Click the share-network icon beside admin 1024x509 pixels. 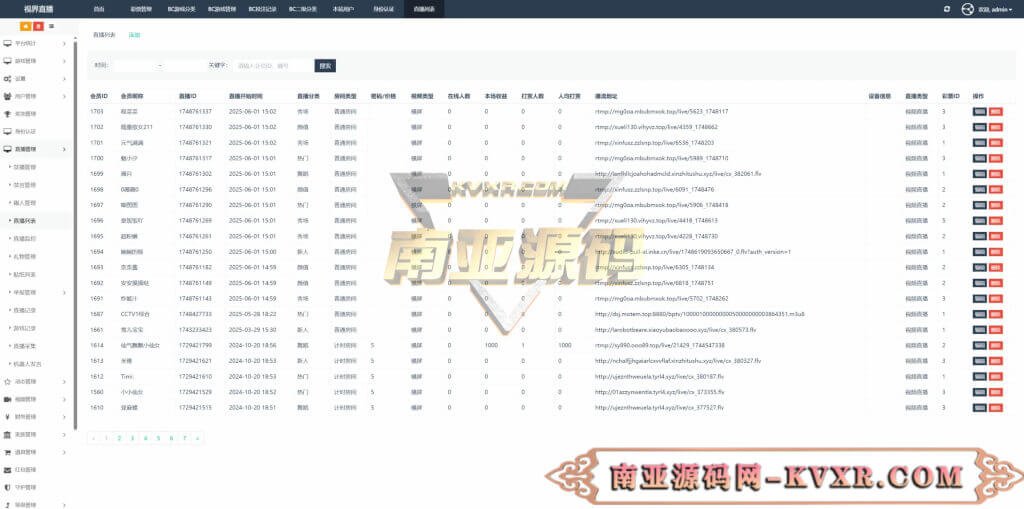pyautogui.click(x=967, y=9)
